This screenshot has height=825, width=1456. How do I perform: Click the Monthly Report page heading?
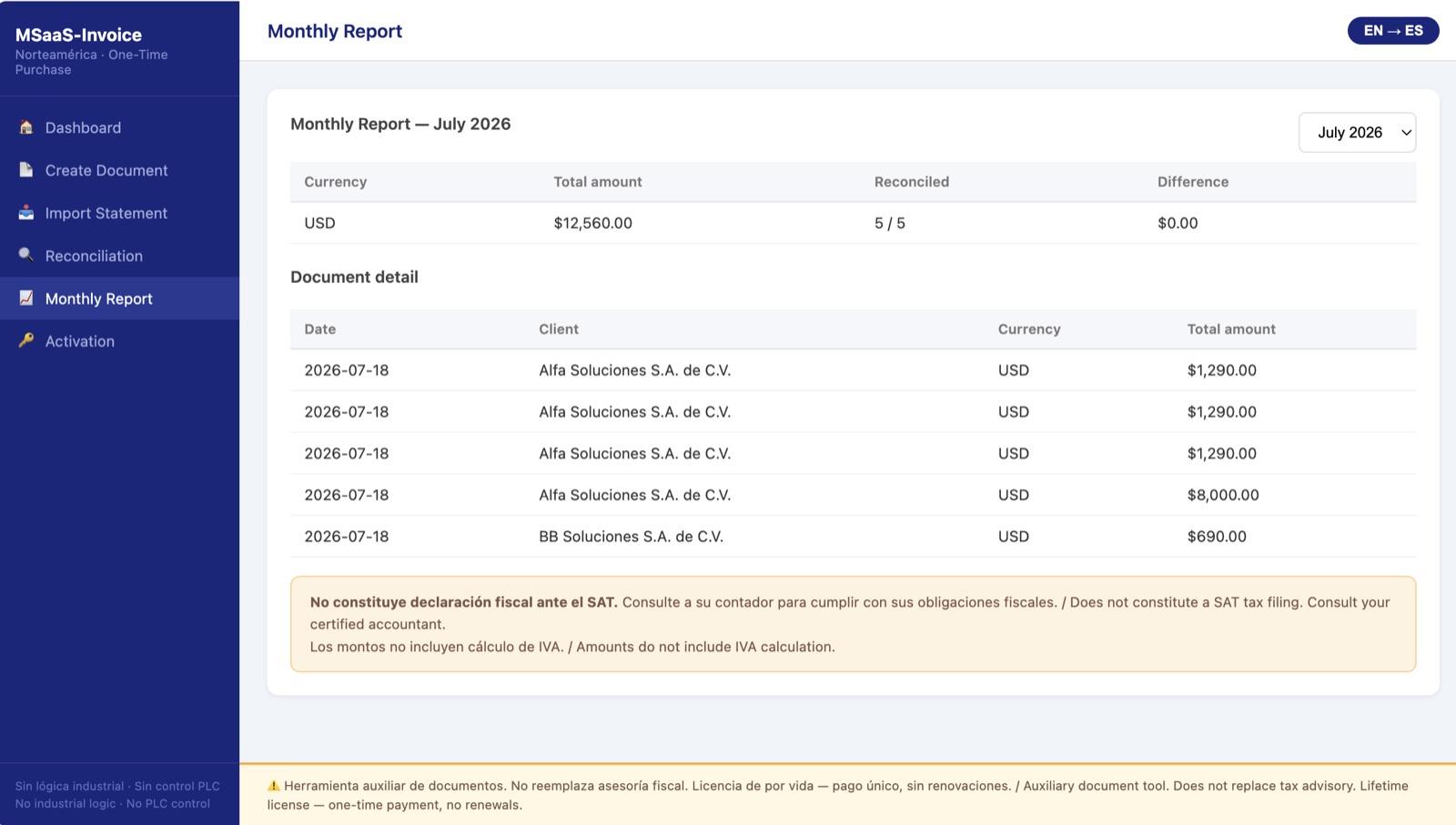(335, 31)
